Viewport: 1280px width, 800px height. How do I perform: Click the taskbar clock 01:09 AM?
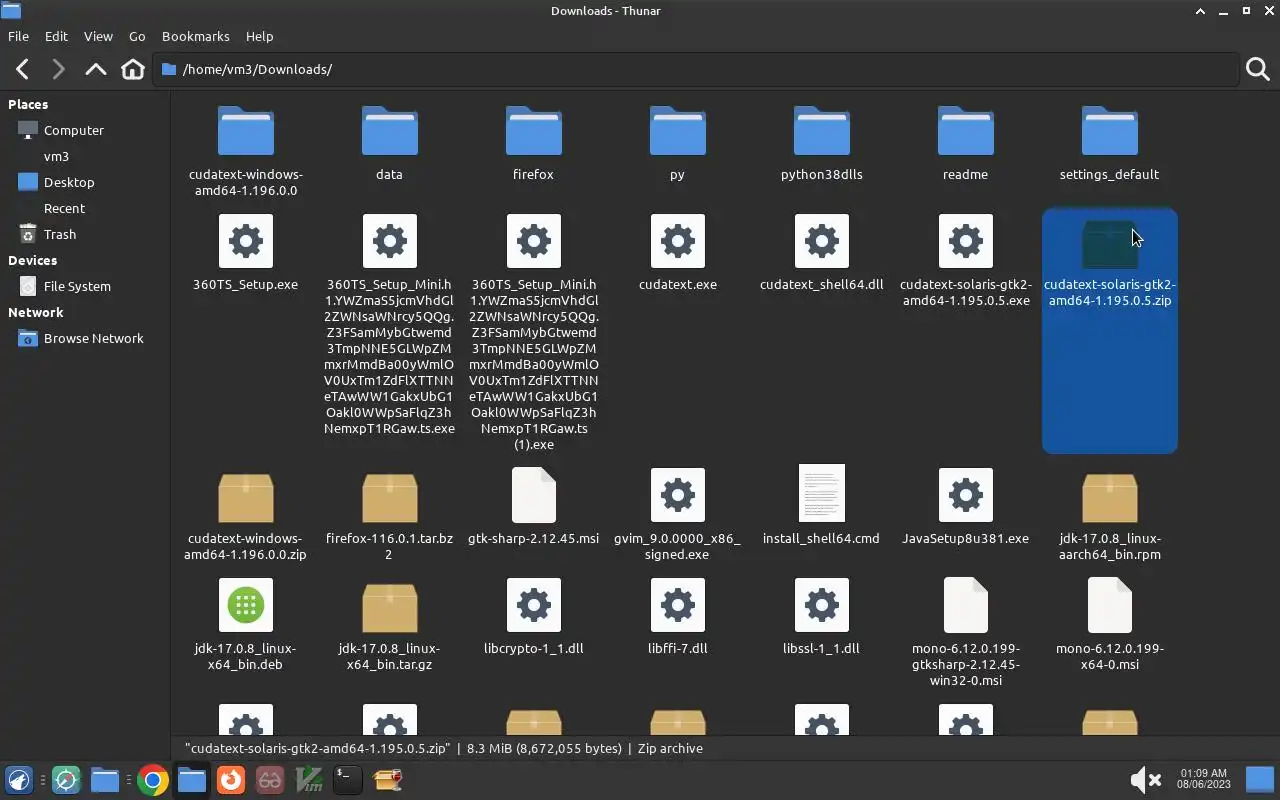tap(1203, 780)
